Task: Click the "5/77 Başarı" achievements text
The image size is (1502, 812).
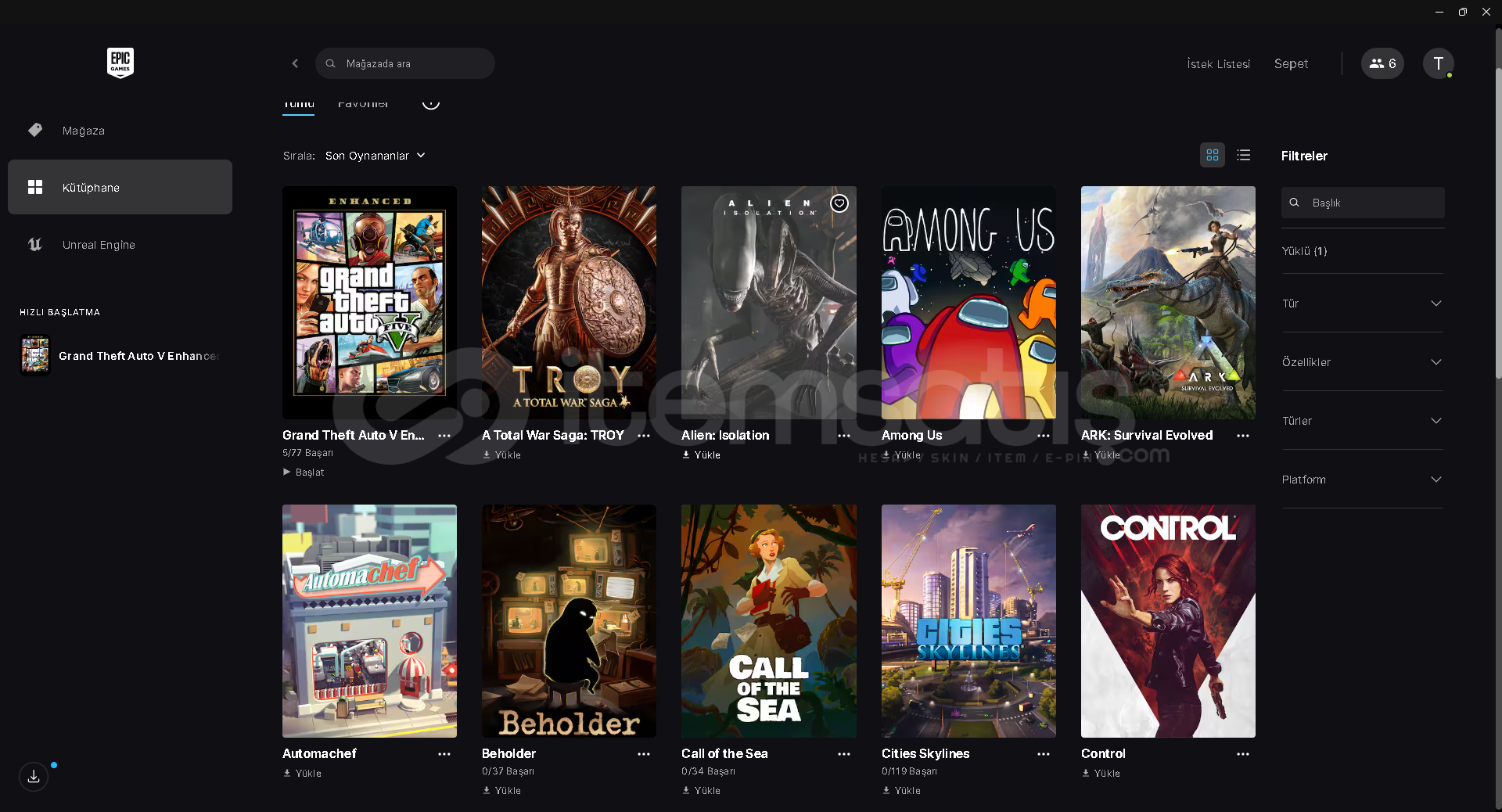Action: (x=307, y=453)
